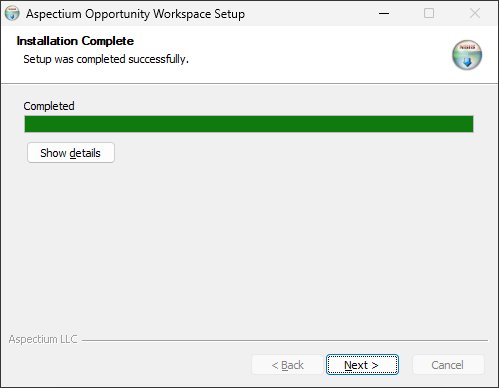
Task: Open the Show details view
Action: pyautogui.click(x=71, y=153)
